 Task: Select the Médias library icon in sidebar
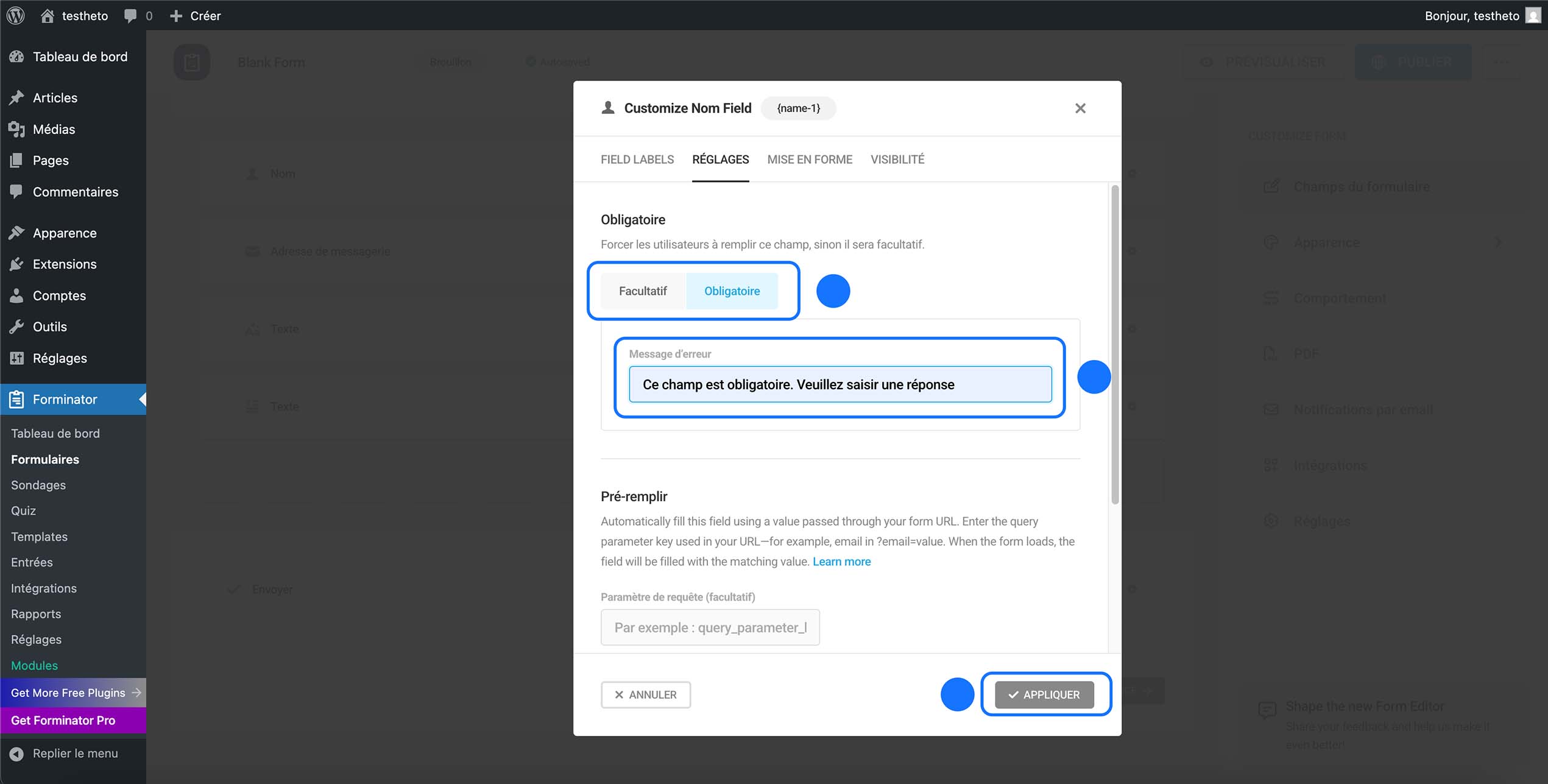[x=17, y=129]
